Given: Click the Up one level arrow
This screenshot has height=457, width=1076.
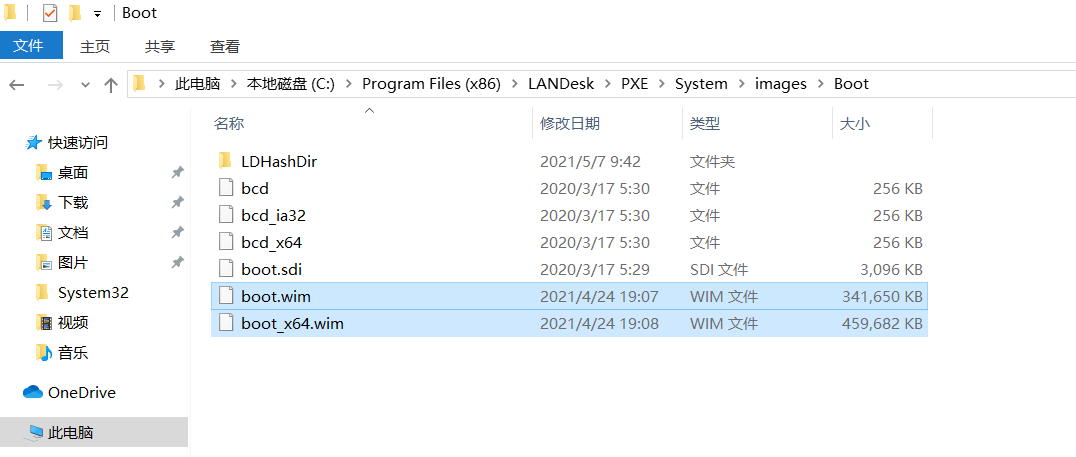Looking at the screenshot, I should click(111, 85).
